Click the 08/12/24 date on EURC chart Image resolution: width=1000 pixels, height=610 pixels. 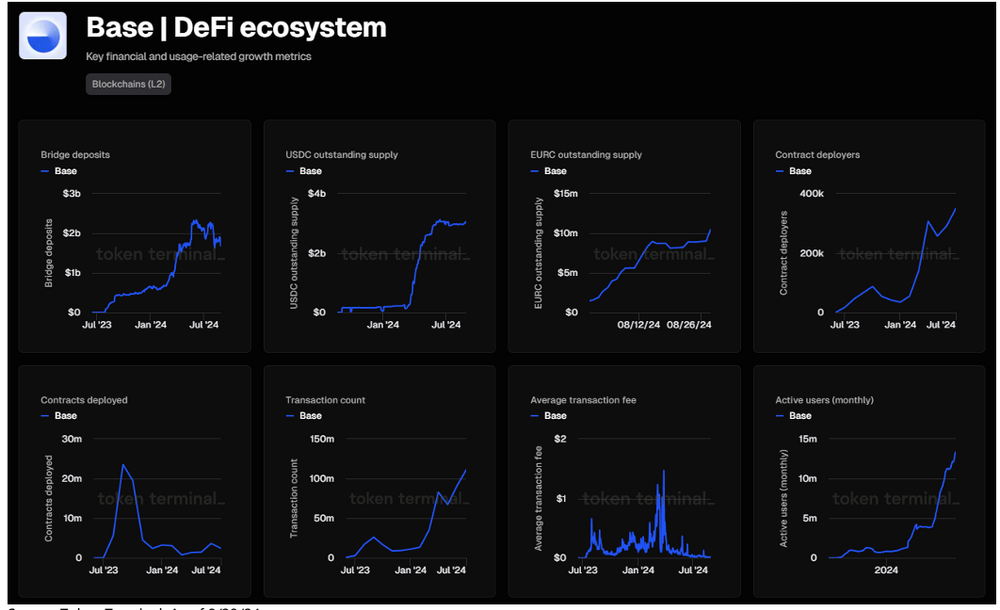(x=638, y=325)
